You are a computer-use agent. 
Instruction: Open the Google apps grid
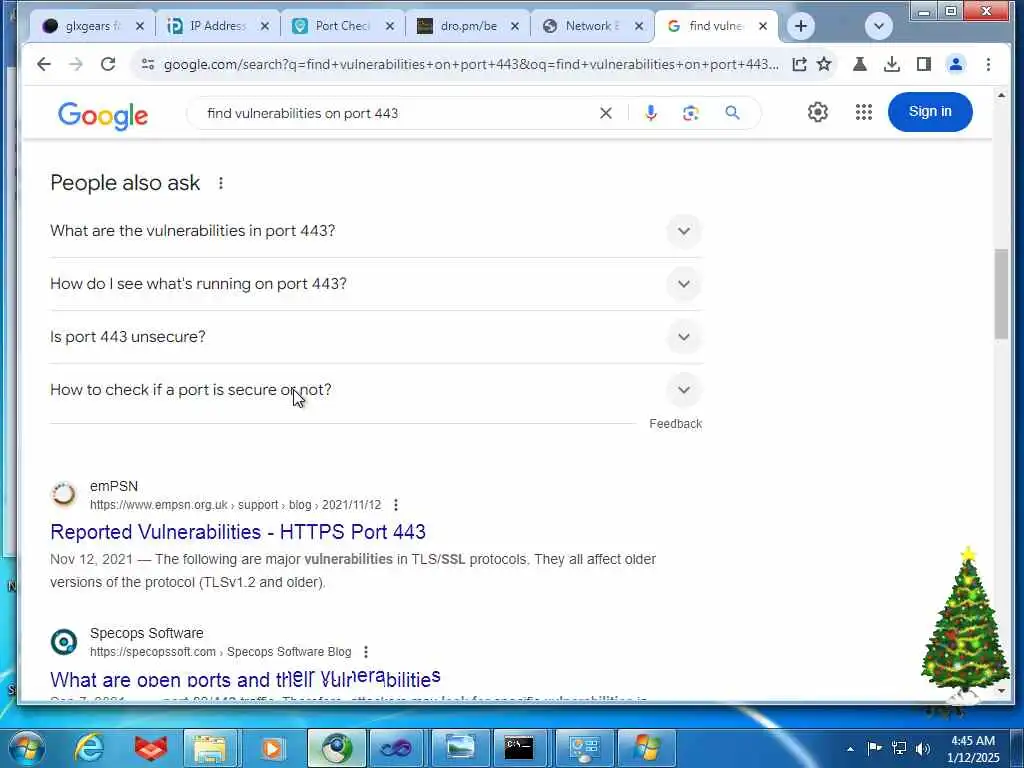(x=863, y=112)
